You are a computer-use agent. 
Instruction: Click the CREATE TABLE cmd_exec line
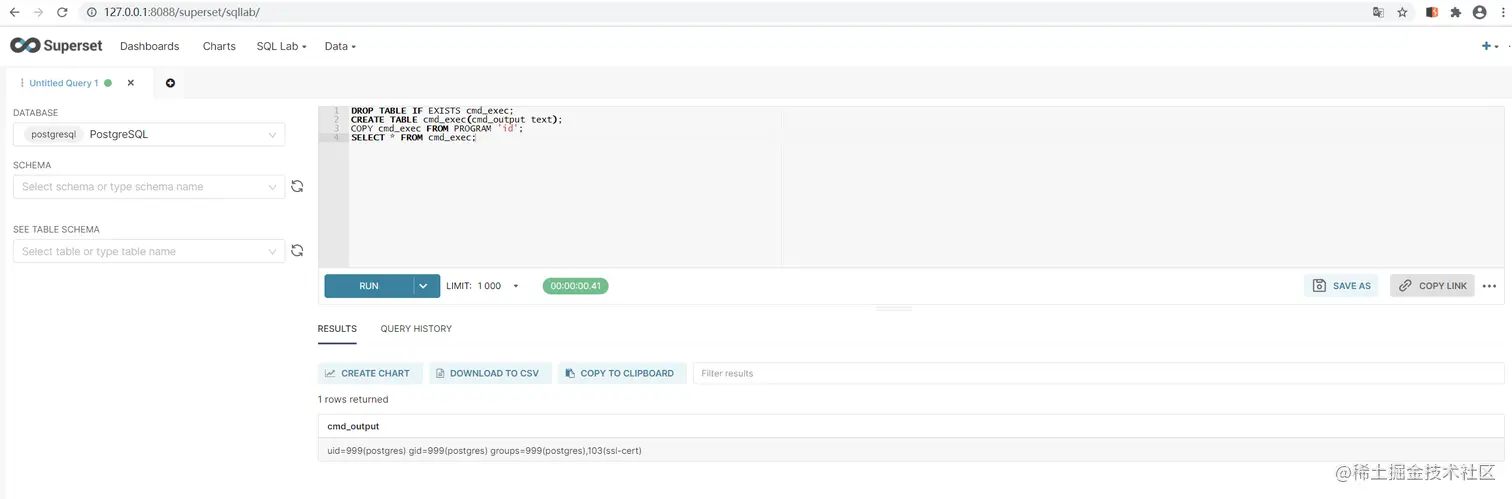pos(457,120)
